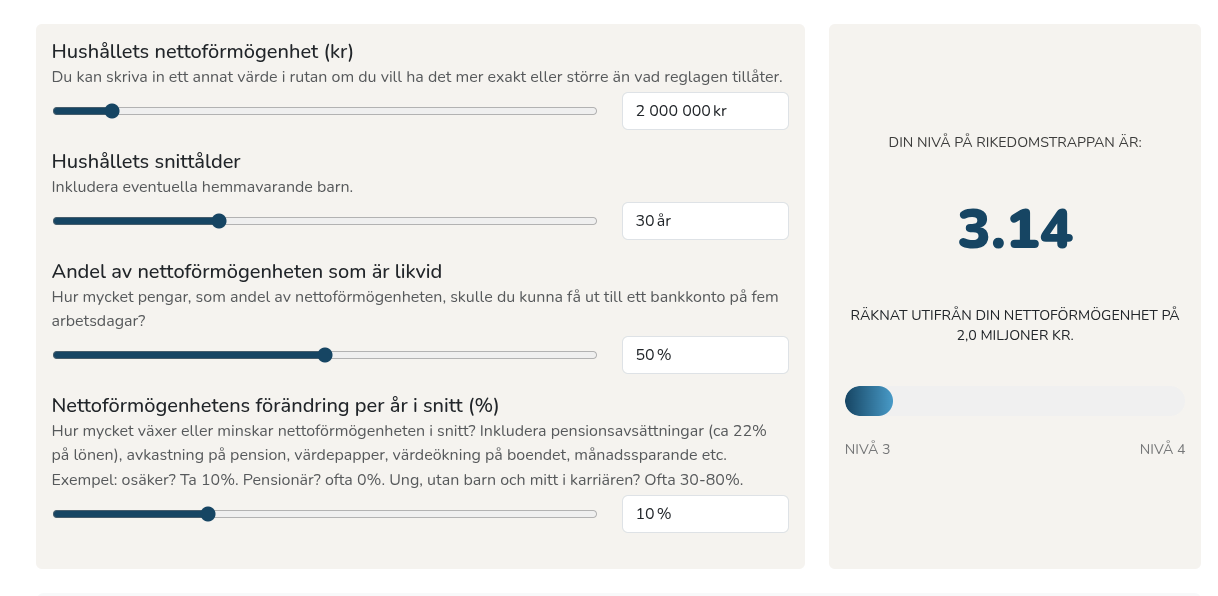Click the level progress bar fill
This screenshot has width=1218, height=596.
click(868, 401)
